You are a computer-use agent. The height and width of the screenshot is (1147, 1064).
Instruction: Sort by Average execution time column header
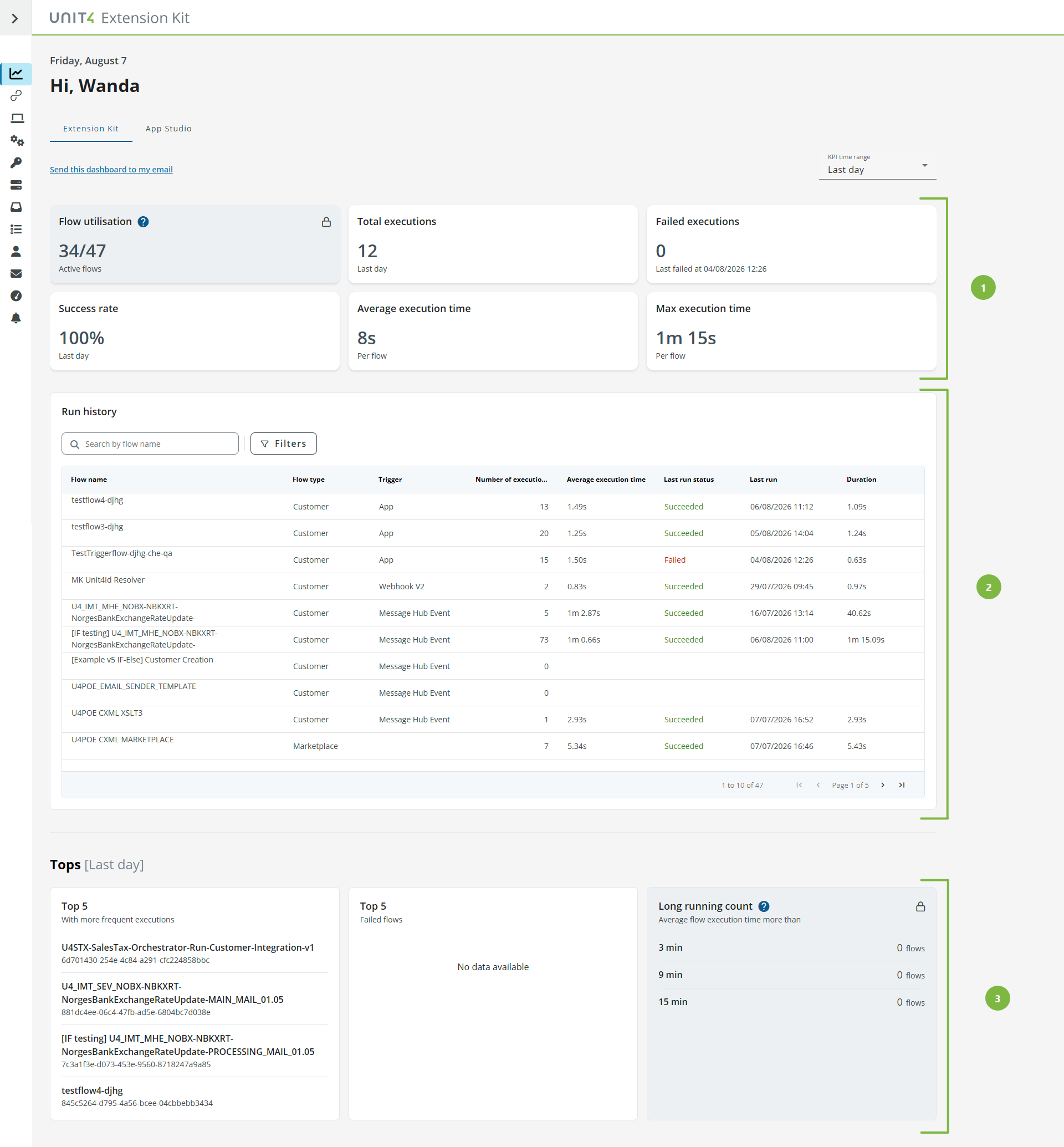click(x=606, y=480)
